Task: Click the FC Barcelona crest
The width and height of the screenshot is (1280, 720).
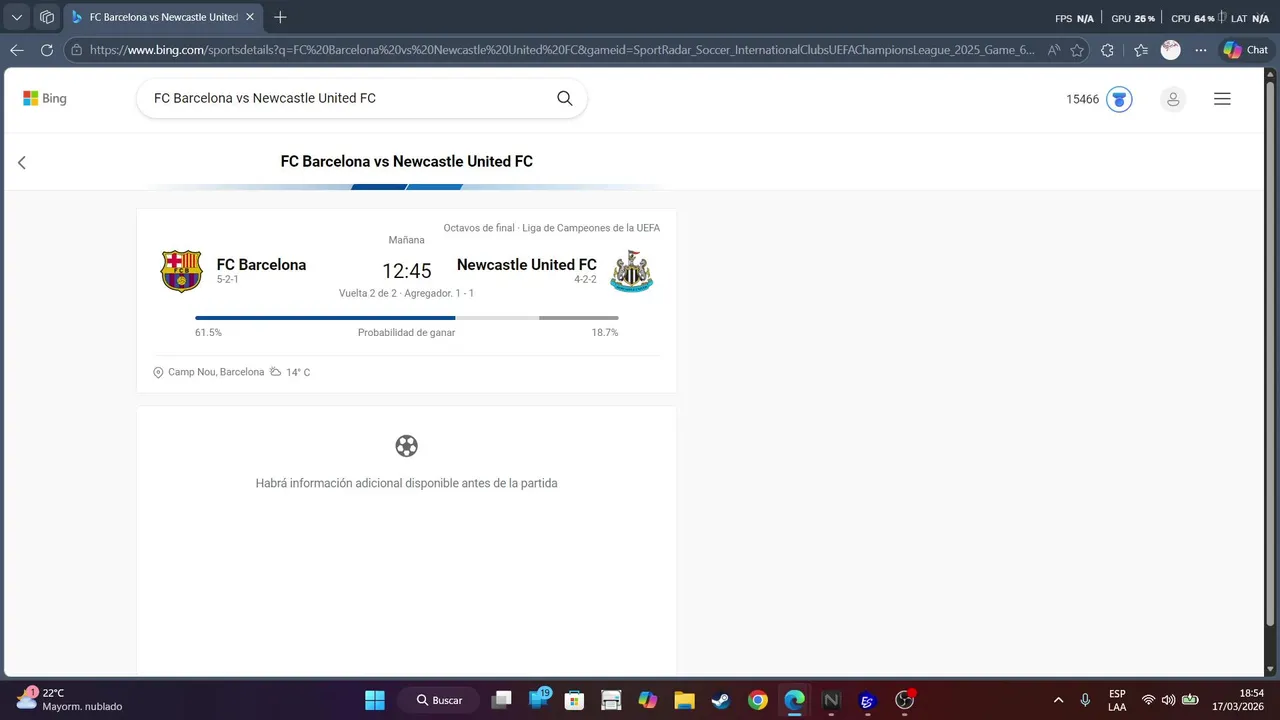Action: (x=181, y=271)
